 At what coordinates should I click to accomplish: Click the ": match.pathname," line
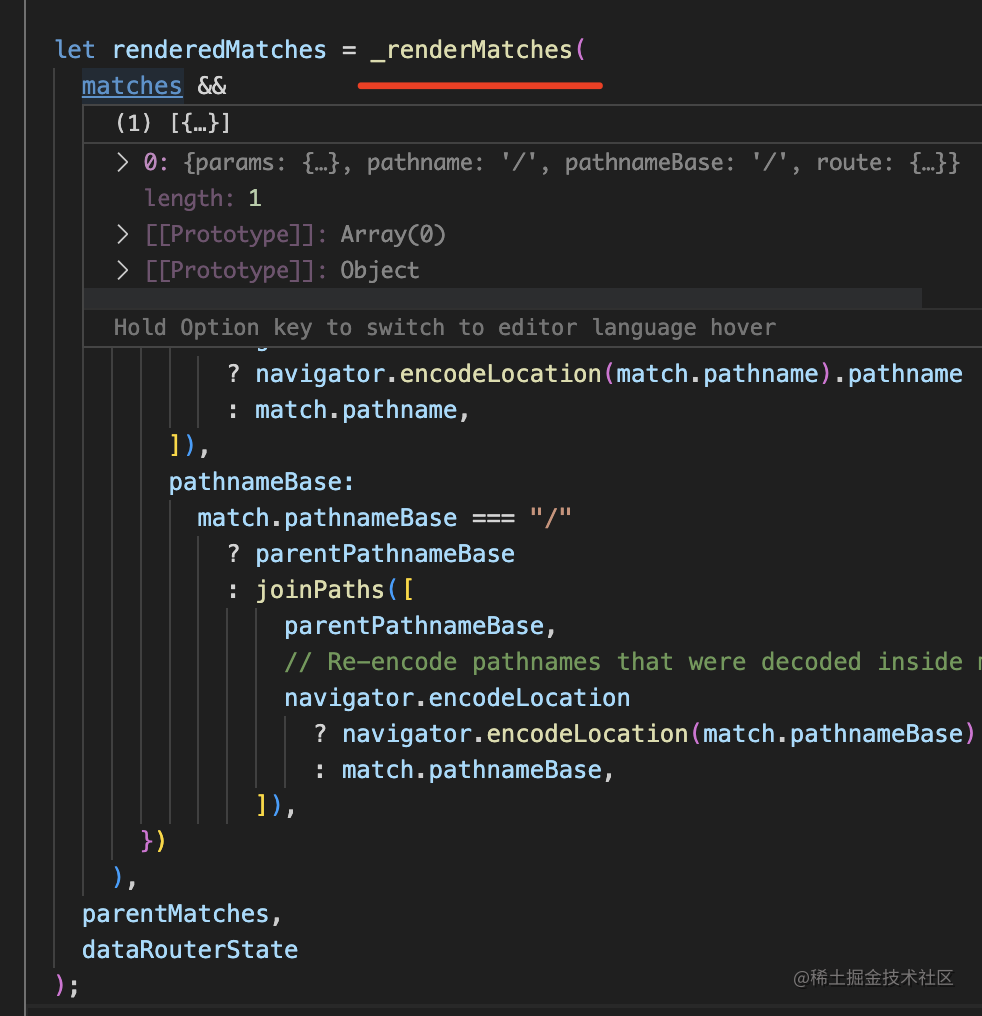pyautogui.click(x=348, y=410)
